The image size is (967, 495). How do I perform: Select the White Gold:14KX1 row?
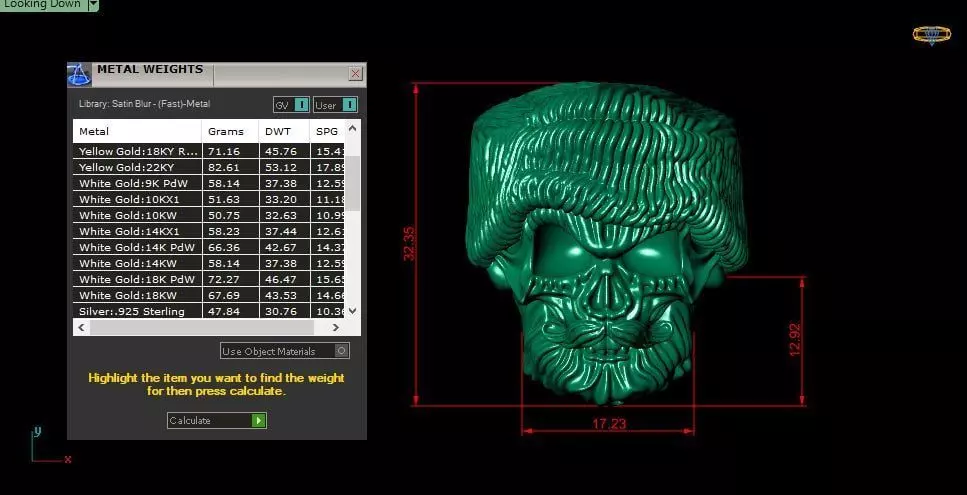click(x=208, y=231)
